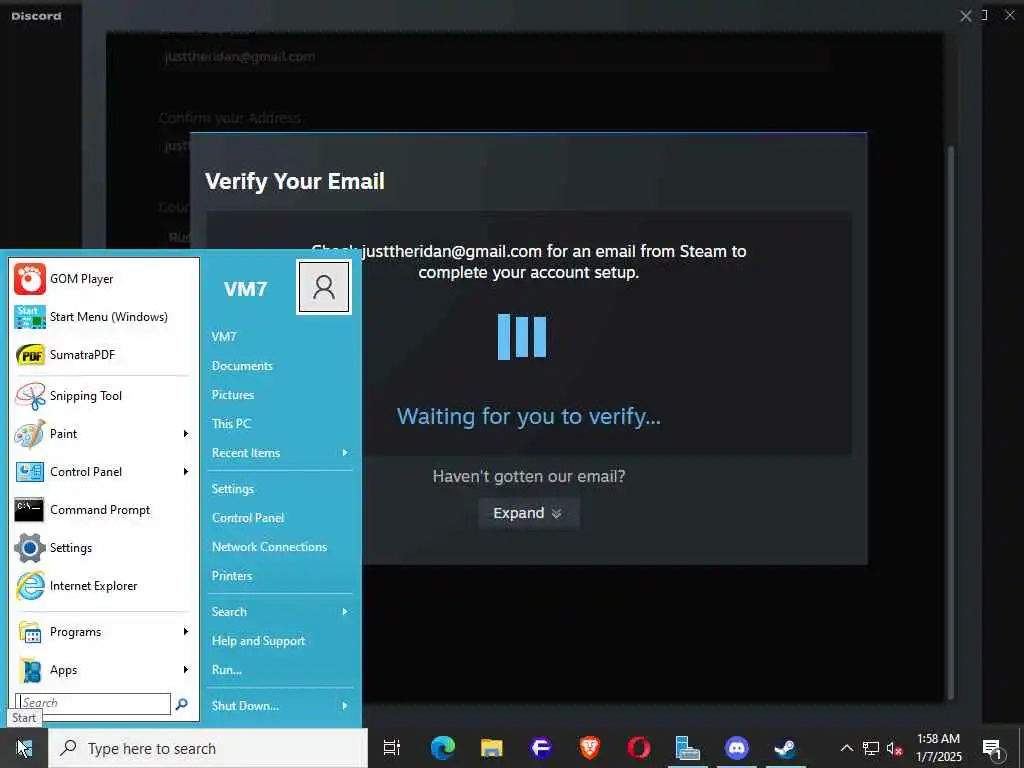Open Command Prompt from the start menu

[103, 509]
